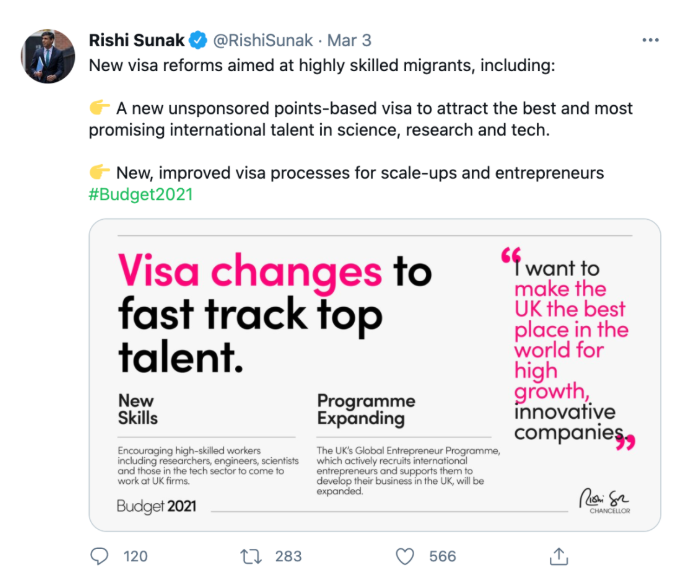Image resolution: width=690 pixels, height=581 pixels.
Task: Click the Rishi Sunak display name
Action: coord(135,41)
